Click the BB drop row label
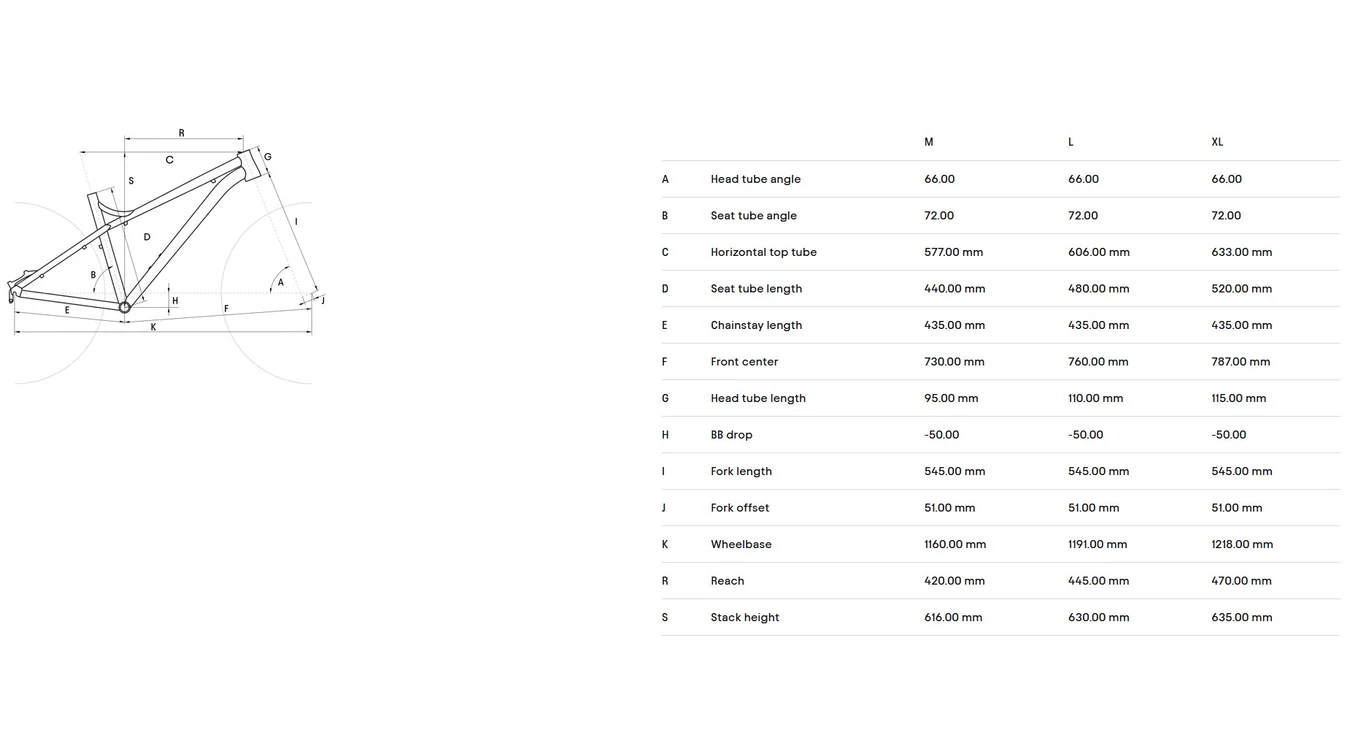 pos(731,435)
